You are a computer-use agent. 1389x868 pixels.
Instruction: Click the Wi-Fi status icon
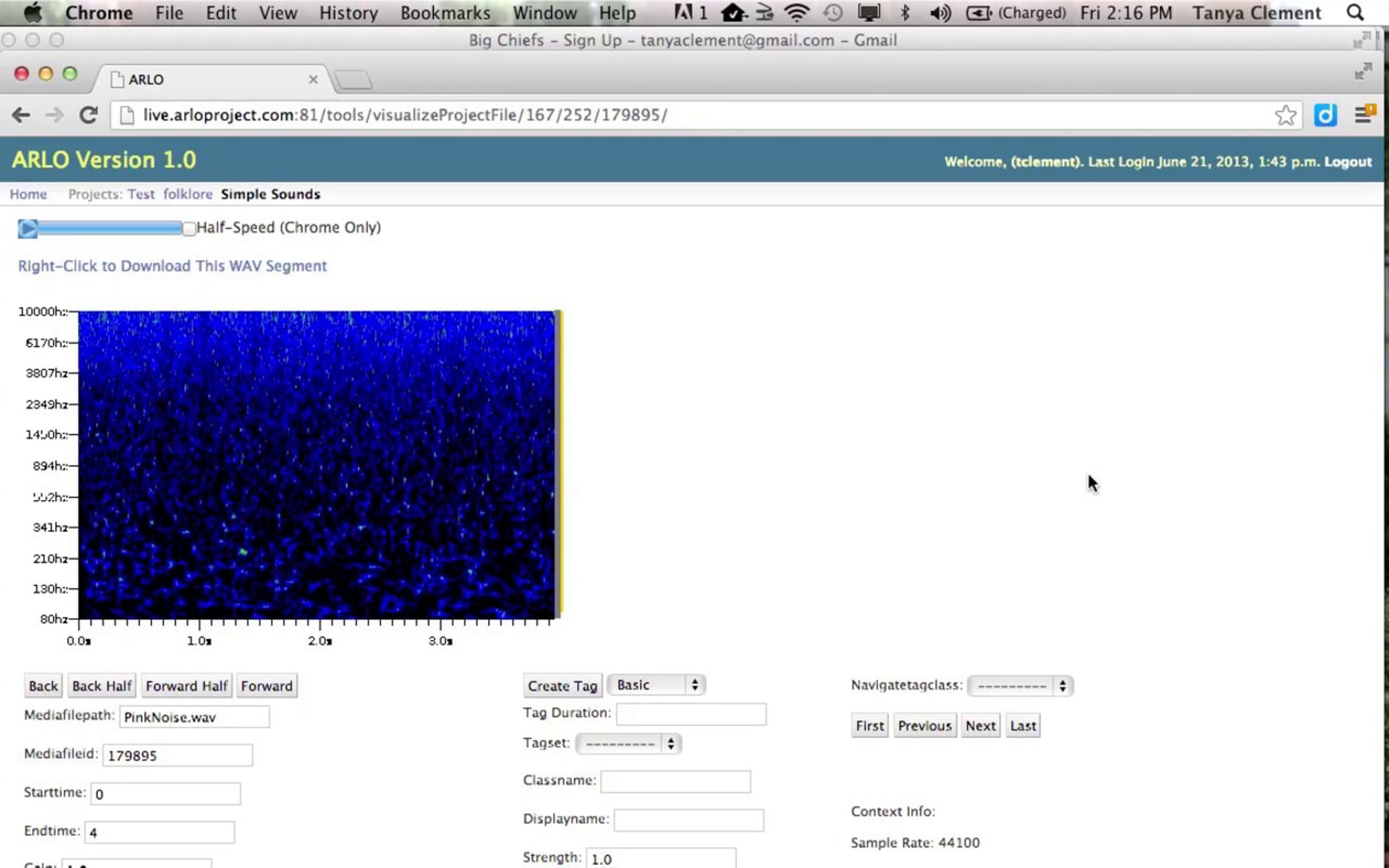point(796,13)
